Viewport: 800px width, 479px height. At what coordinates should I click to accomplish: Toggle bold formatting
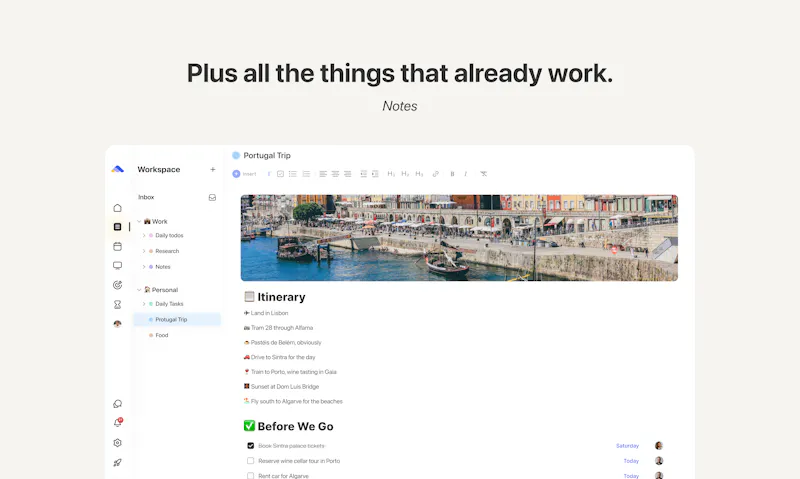click(452, 174)
